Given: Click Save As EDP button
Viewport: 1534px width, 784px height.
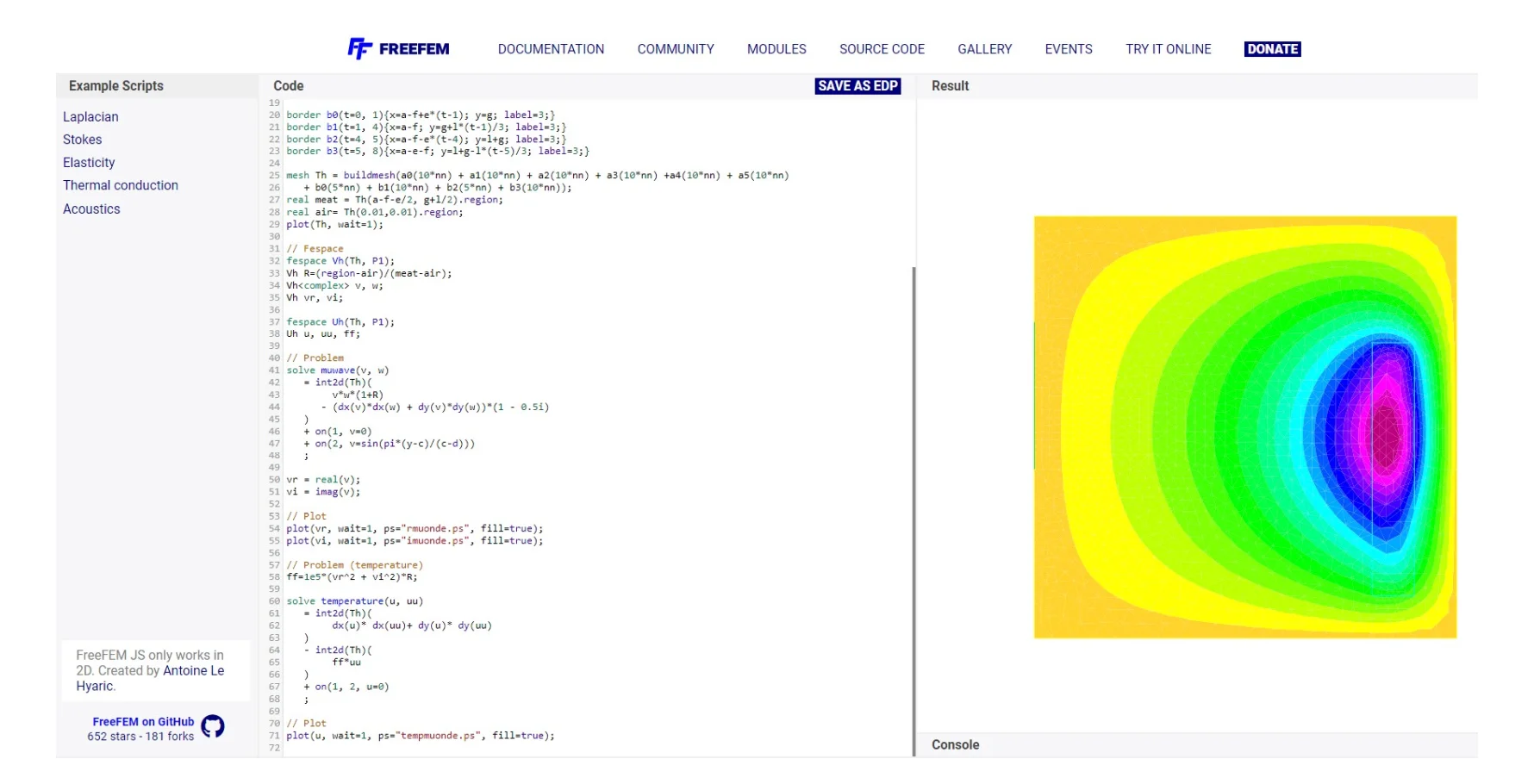Looking at the screenshot, I should (857, 86).
